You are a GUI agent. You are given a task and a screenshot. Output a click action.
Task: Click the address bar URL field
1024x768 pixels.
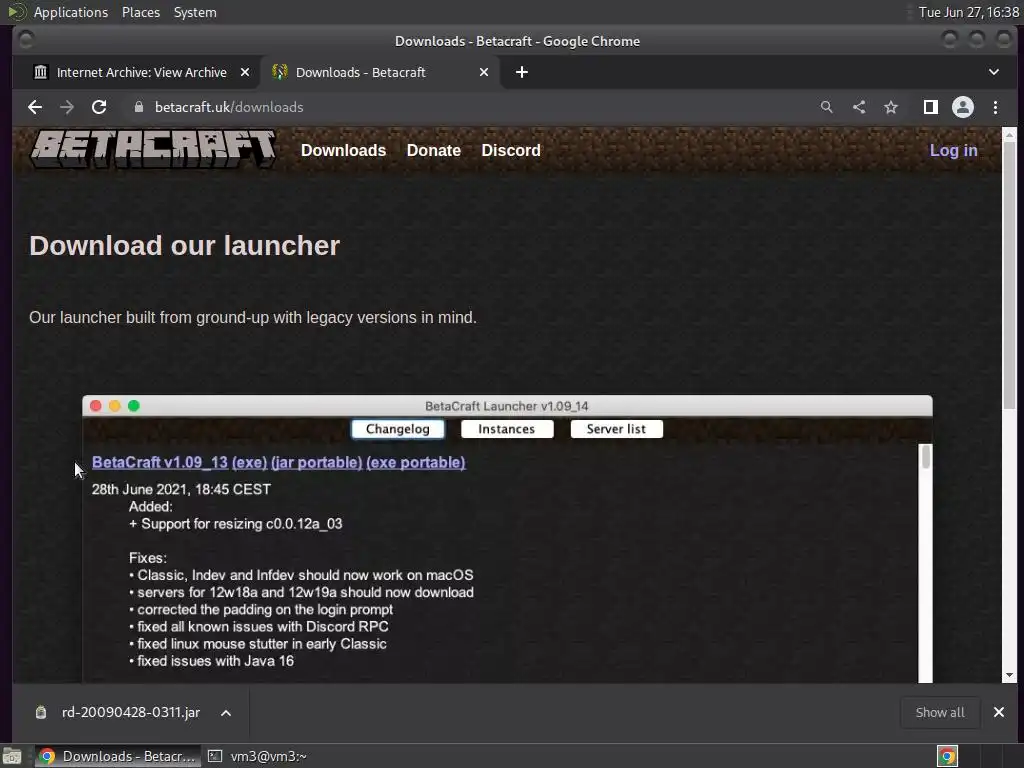[x=470, y=107]
